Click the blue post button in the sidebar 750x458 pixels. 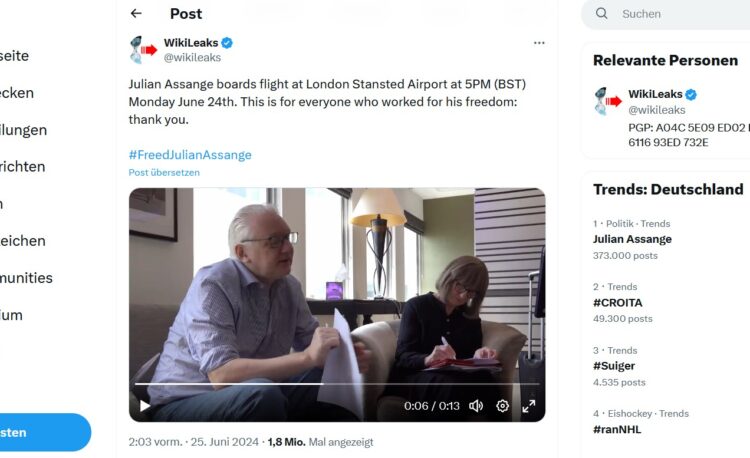coord(40,432)
